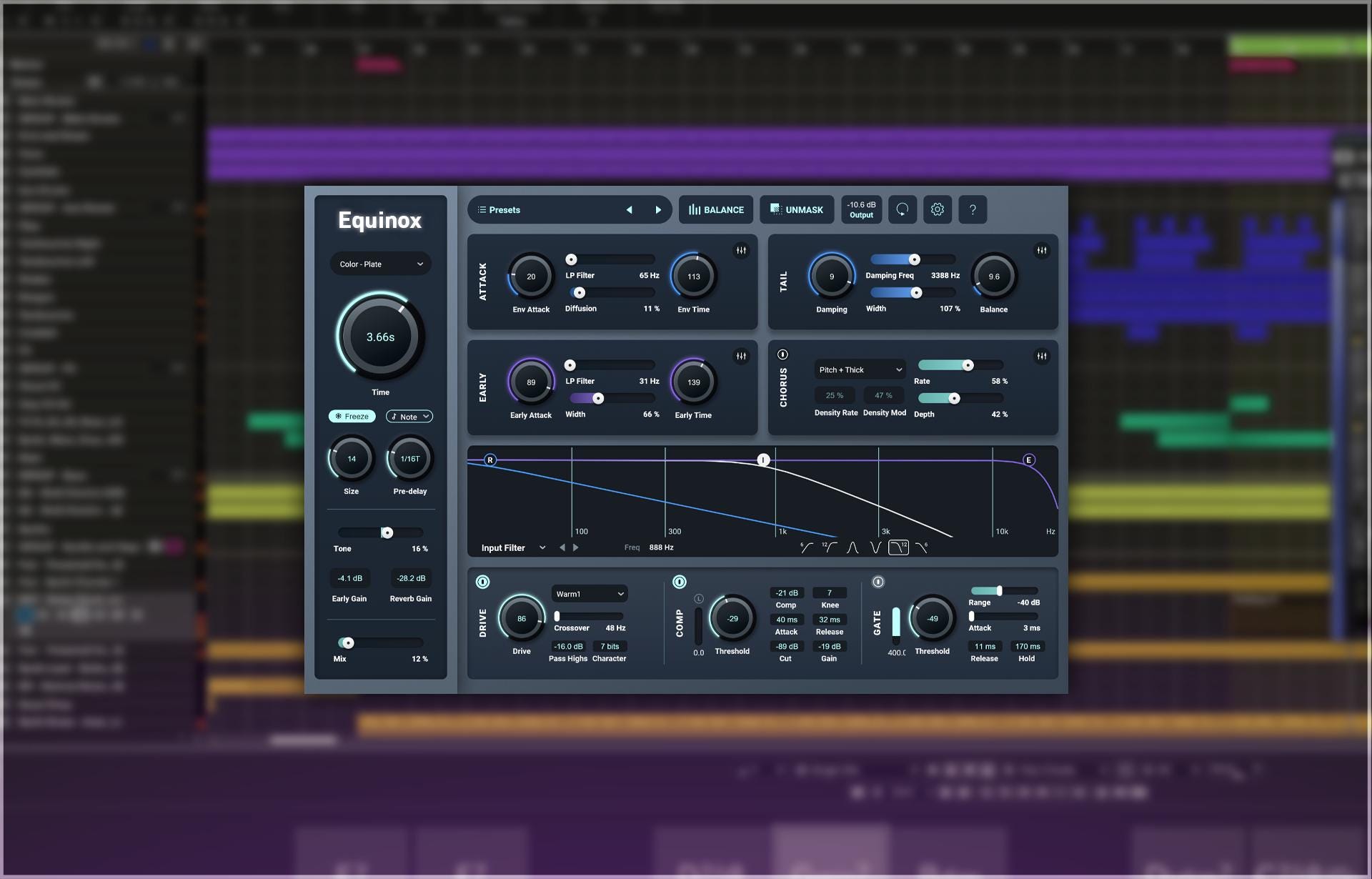
Task: Click the Density Mod 47 % field
Action: pos(884,395)
